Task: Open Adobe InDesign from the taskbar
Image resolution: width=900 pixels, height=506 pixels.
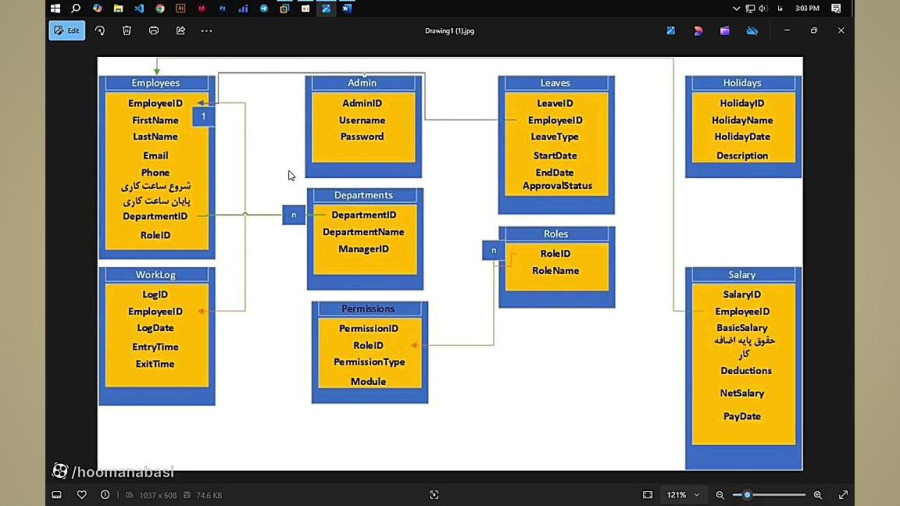Action: tap(201, 8)
